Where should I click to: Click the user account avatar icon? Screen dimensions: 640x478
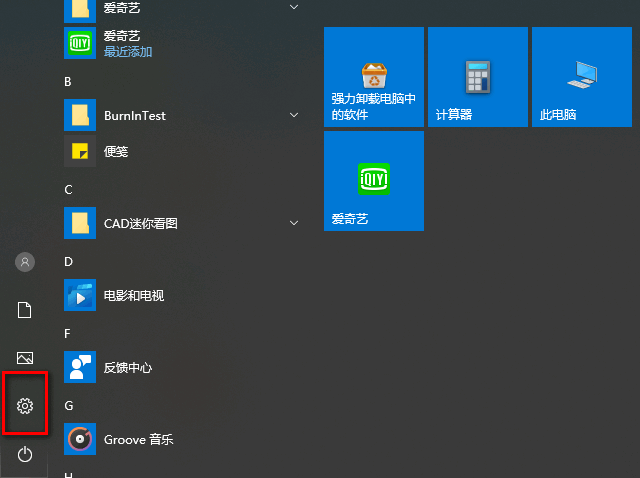click(x=25, y=262)
